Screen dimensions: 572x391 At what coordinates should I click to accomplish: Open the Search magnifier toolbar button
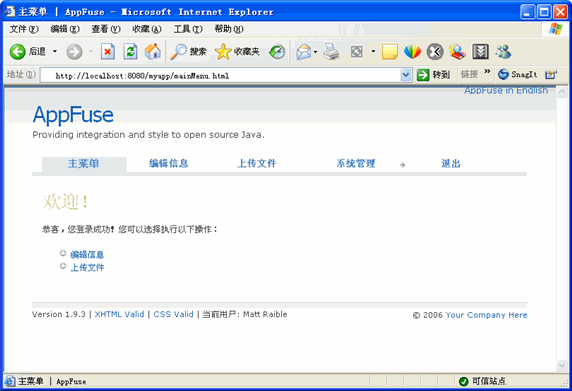[189, 52]
